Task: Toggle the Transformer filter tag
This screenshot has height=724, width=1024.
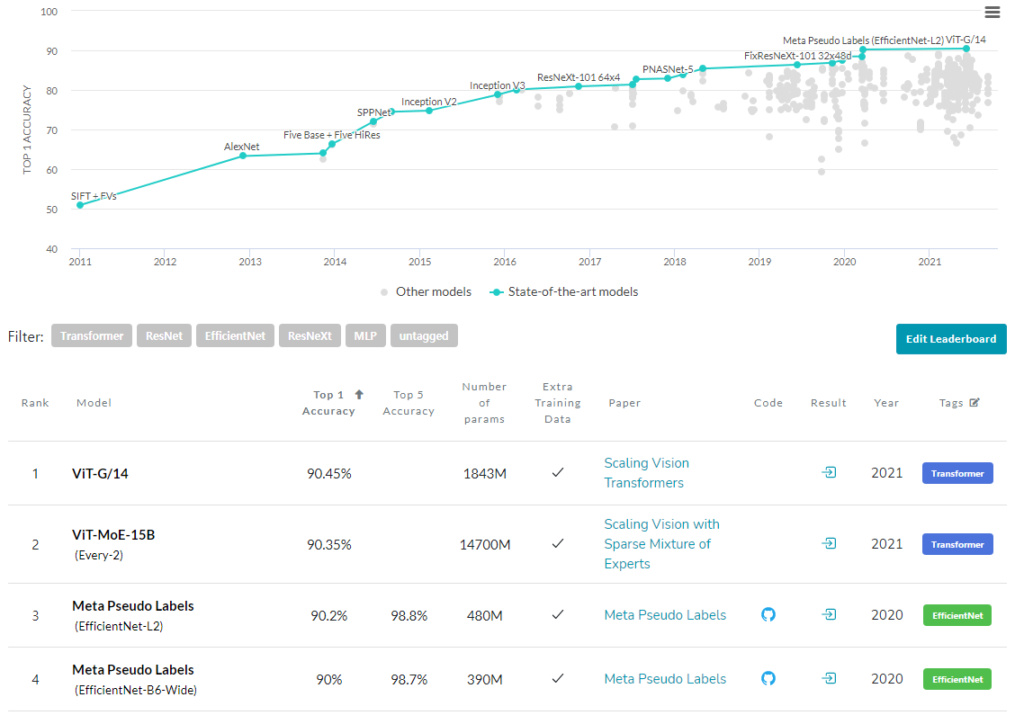Action: coord(91,336)
